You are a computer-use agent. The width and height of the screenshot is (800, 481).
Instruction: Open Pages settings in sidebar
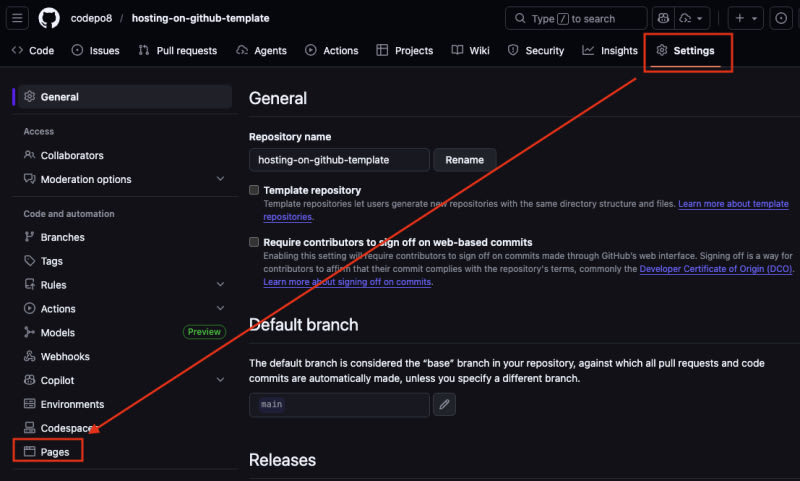point(55,452)
